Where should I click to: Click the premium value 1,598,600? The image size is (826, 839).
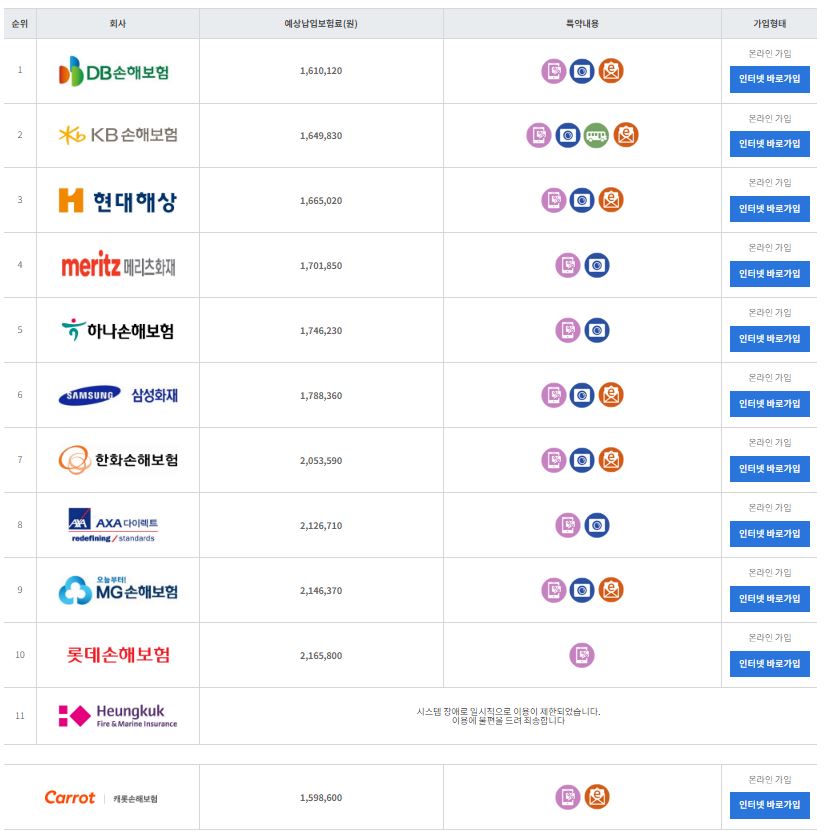321,798
